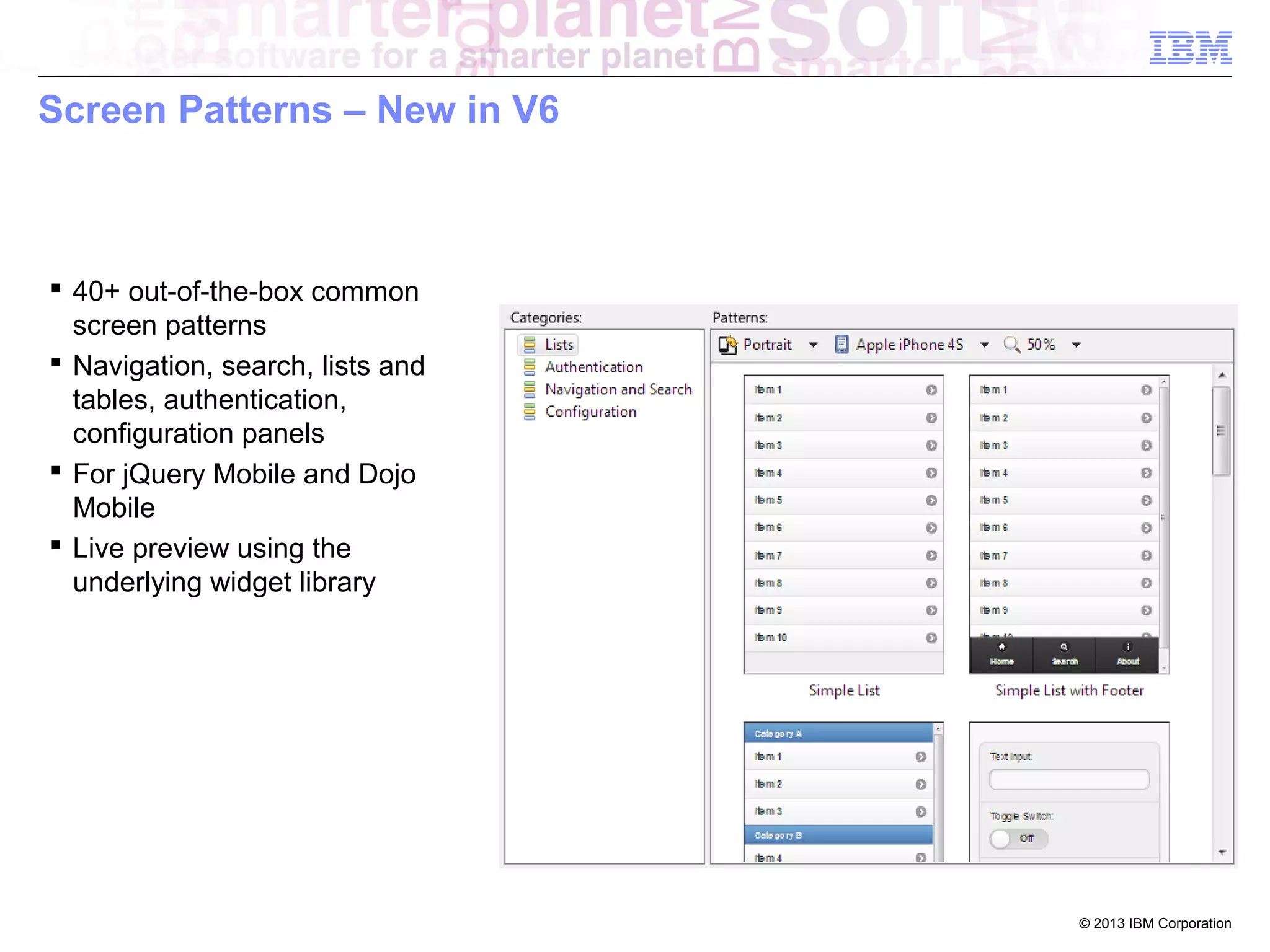Open the Portrait orientation dropdown arrow
The height and width of the screenshot is (952, 1270).
[814, 345]
